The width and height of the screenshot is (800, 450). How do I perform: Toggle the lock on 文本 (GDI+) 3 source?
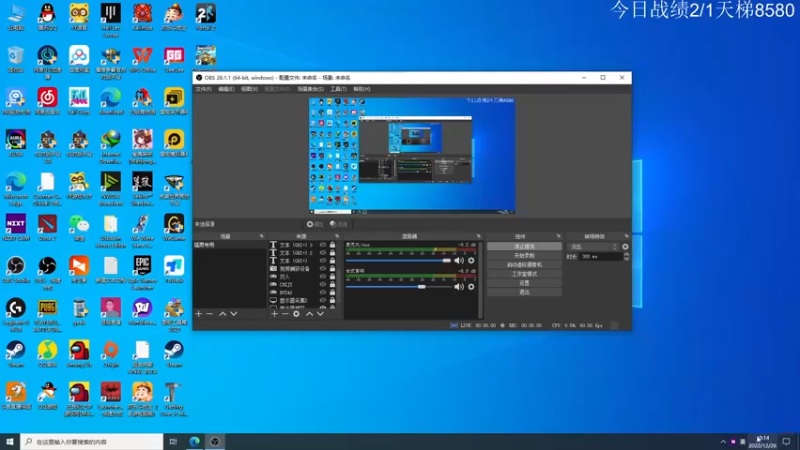[333, 245]
